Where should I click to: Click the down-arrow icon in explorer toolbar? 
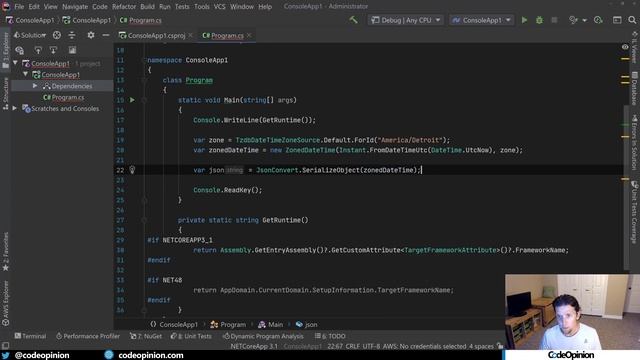(53, 50)
